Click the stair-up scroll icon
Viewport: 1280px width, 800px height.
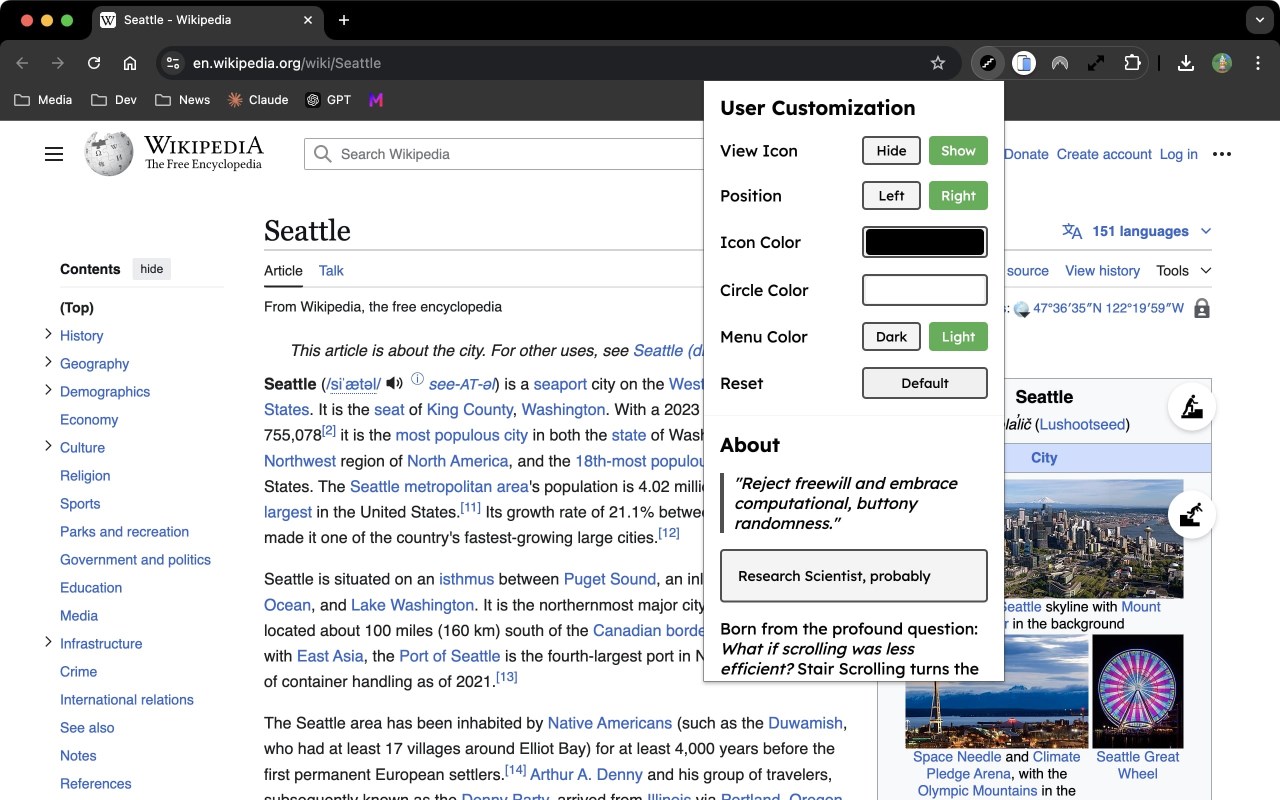(x=1191, y=407)
